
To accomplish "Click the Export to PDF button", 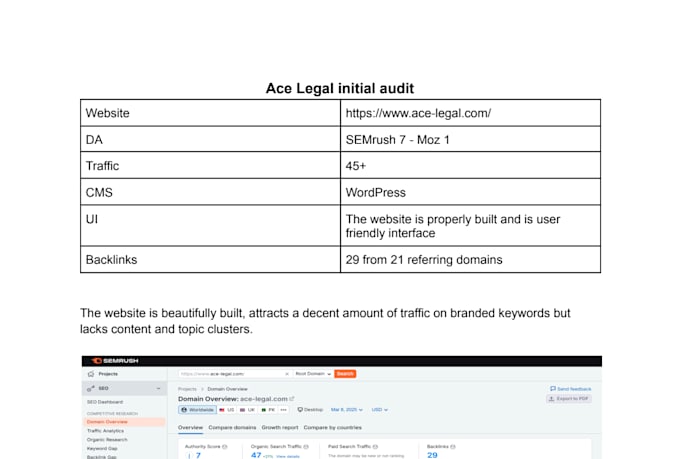I will click(569, 399).
